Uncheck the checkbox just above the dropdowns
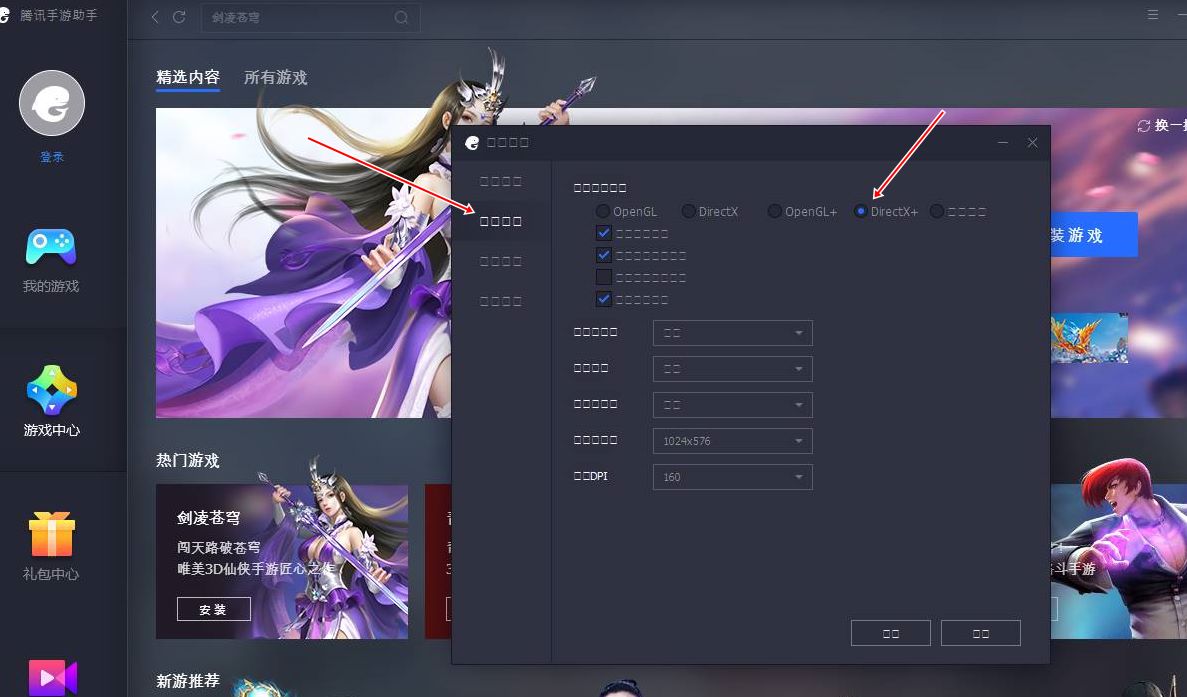Viewport: 1187px width, 697px height. (x=603, y=299)
